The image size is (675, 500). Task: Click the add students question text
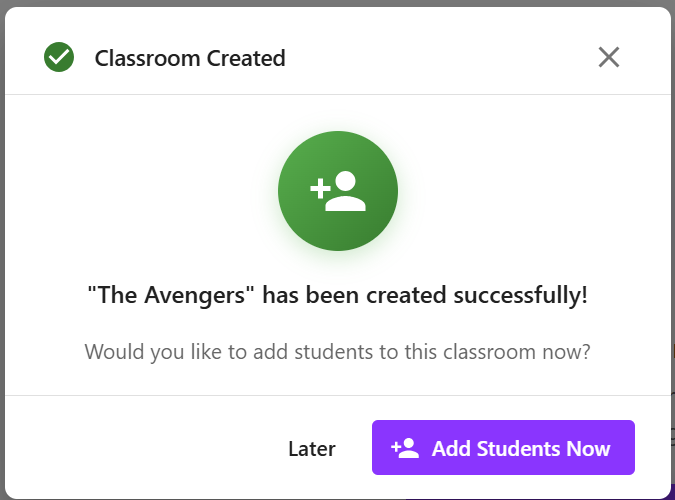click(338, 352)
